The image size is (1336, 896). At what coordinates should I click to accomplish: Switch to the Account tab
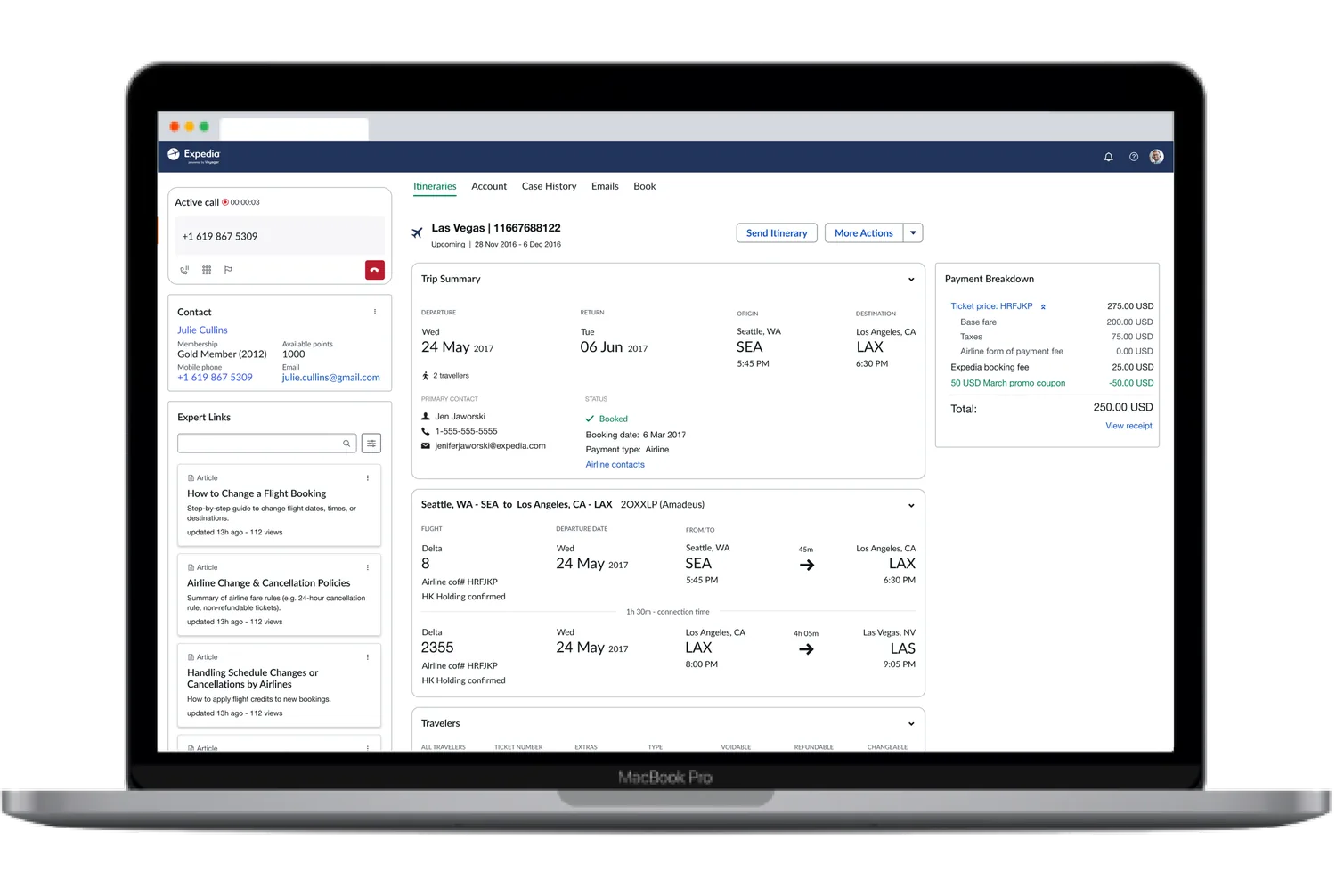[x=489, y=186]
